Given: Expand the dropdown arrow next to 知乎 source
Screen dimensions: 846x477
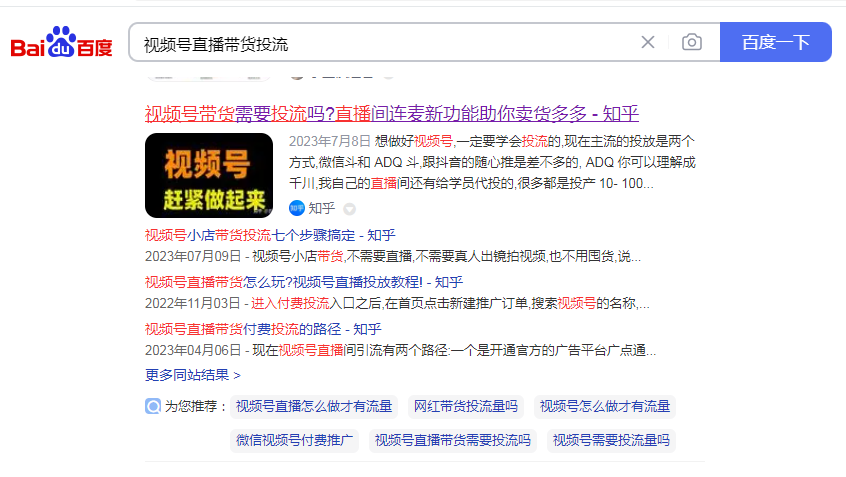Looking at the screenshot, I should (350, 209).
